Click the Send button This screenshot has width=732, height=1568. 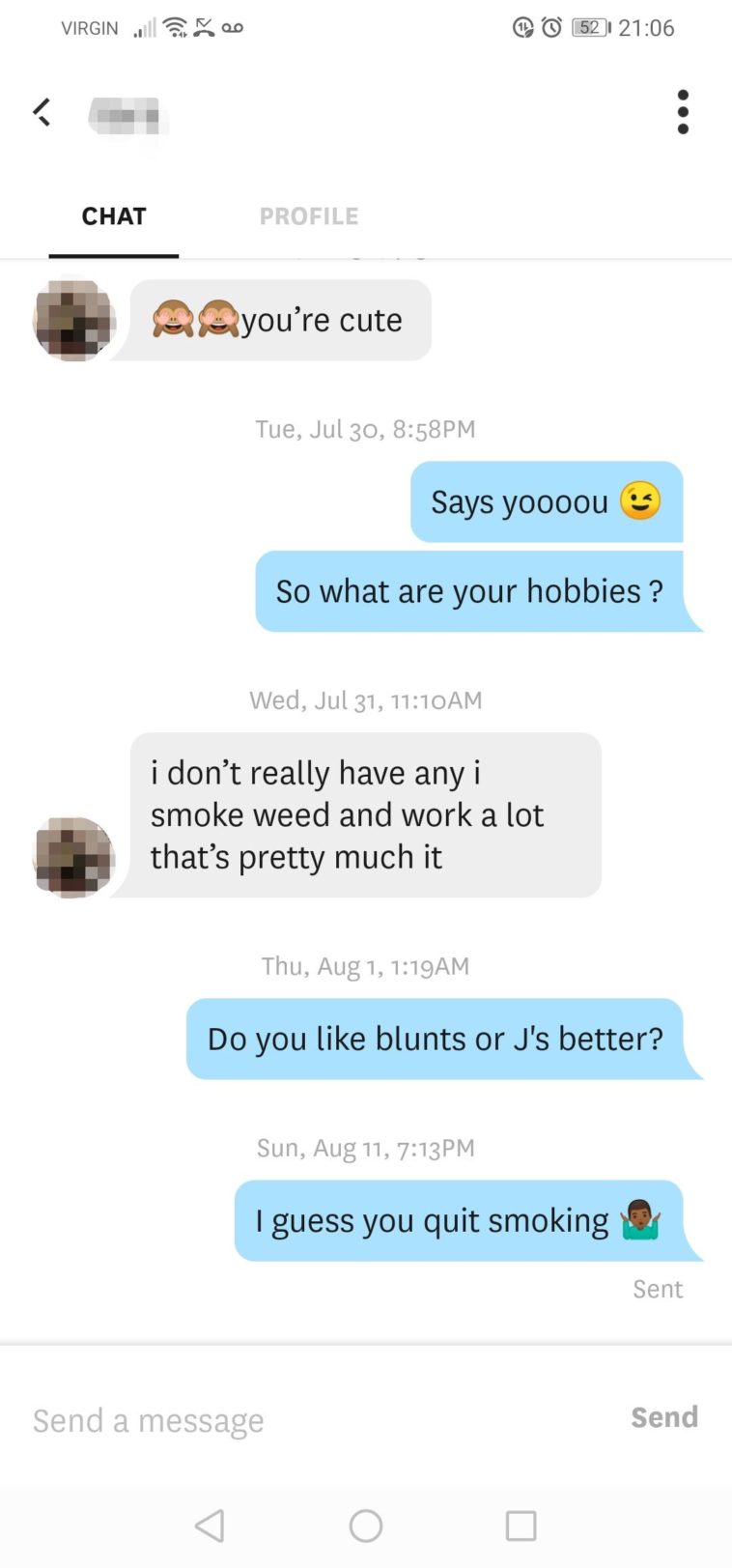point(664,1417)
